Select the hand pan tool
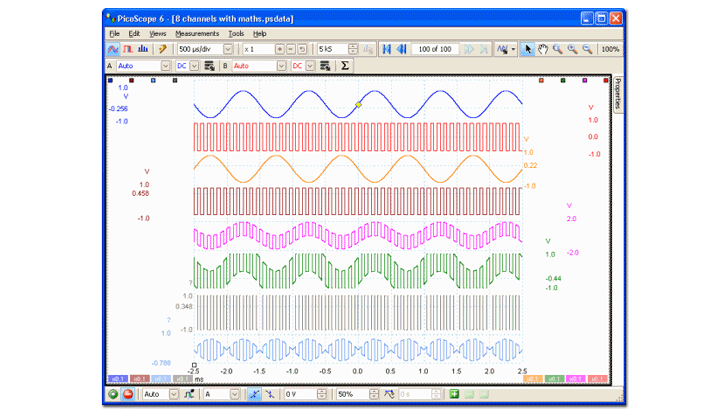 [x=543, y=49]
